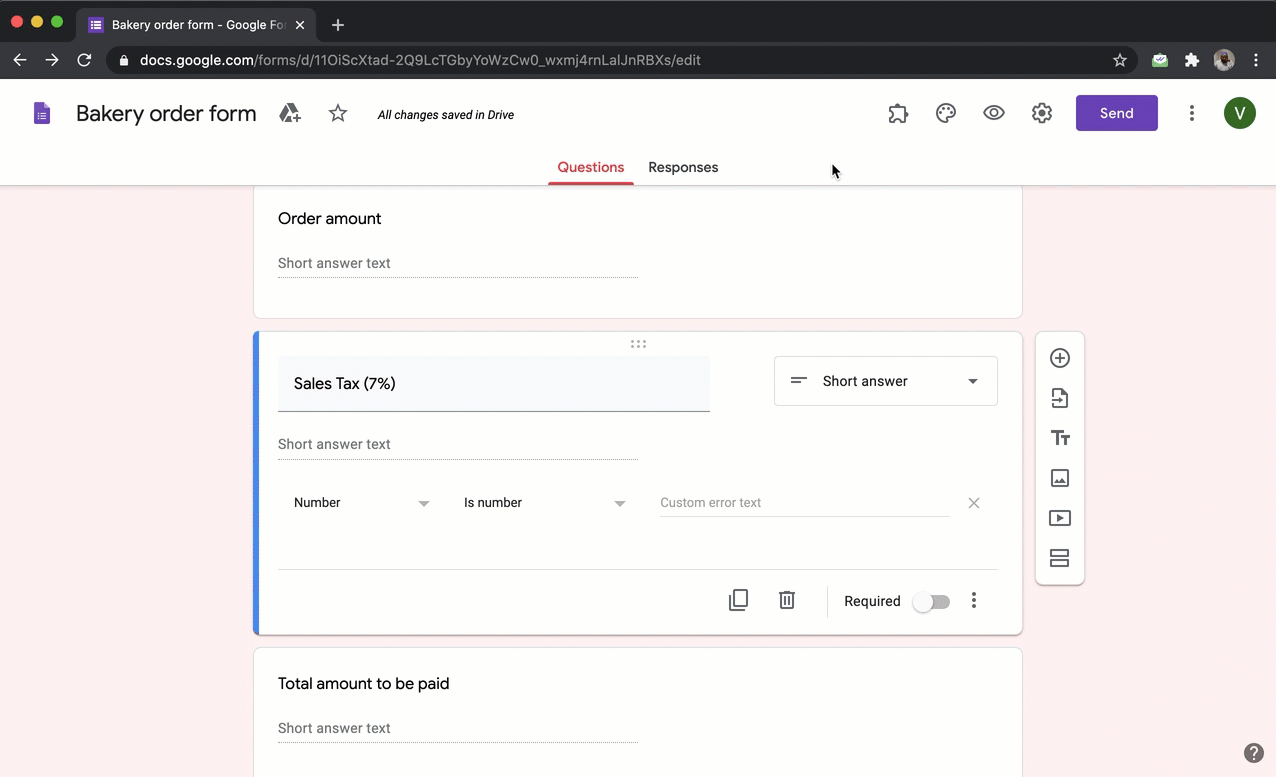The height and width of the screenshot is (777, 1276).
Task: Preview the form with the eye icon
Action: [x=993, y=113]
